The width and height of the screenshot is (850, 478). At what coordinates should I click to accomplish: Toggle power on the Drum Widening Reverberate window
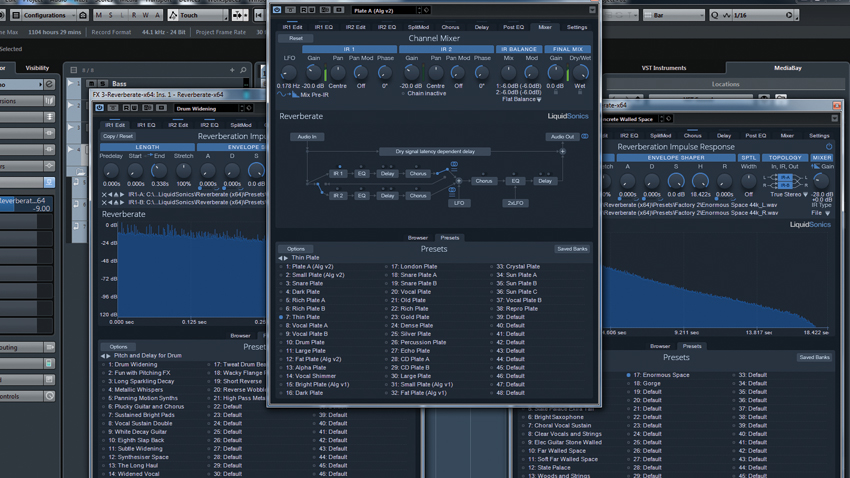click(100, 108)
